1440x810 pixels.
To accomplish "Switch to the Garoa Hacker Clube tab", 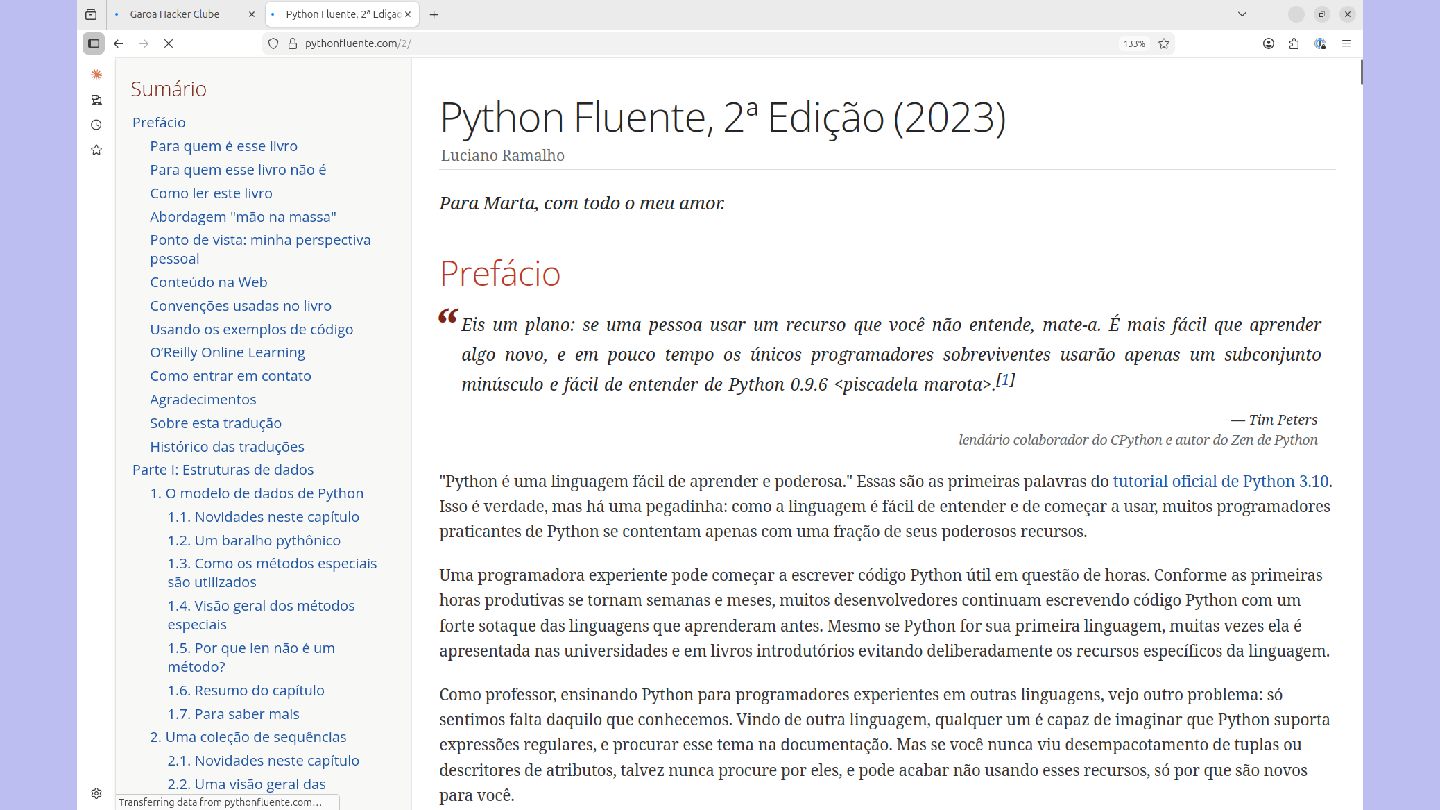I will coord(183,15).
